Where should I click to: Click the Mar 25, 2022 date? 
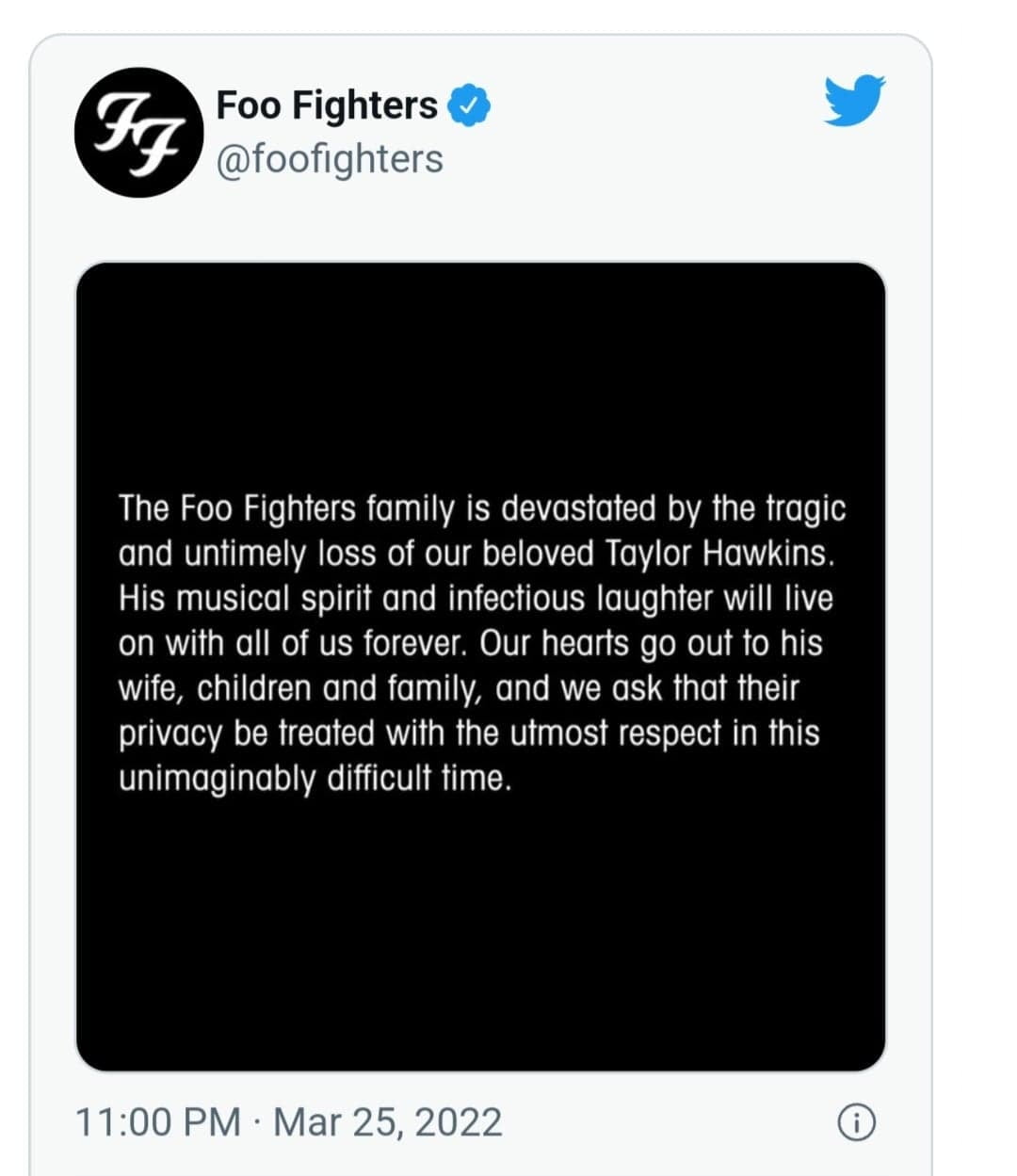387,1122
